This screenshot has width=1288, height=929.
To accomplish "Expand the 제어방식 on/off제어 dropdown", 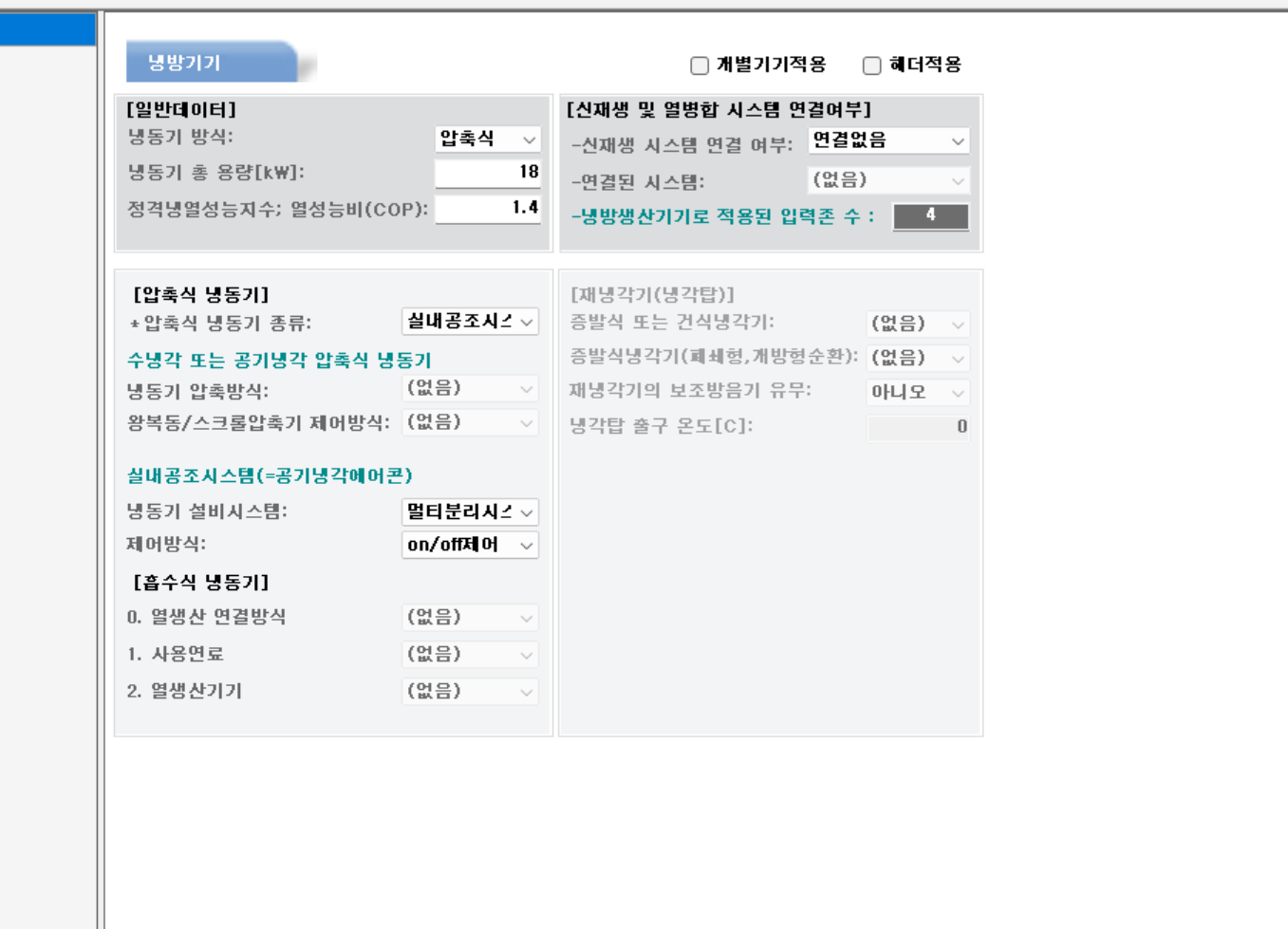I will [470, 546].
